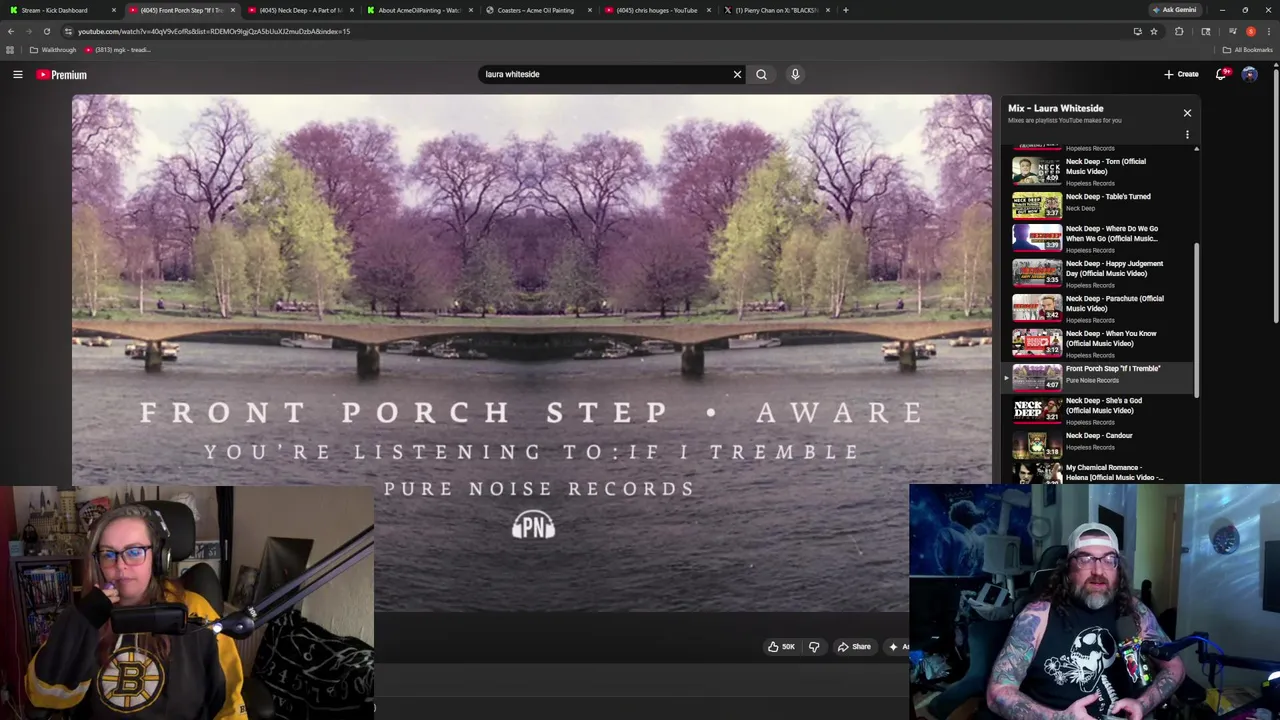Click the playlist panel scrollbar
Screen dimensions: 1280x720
pos(1196,318)
